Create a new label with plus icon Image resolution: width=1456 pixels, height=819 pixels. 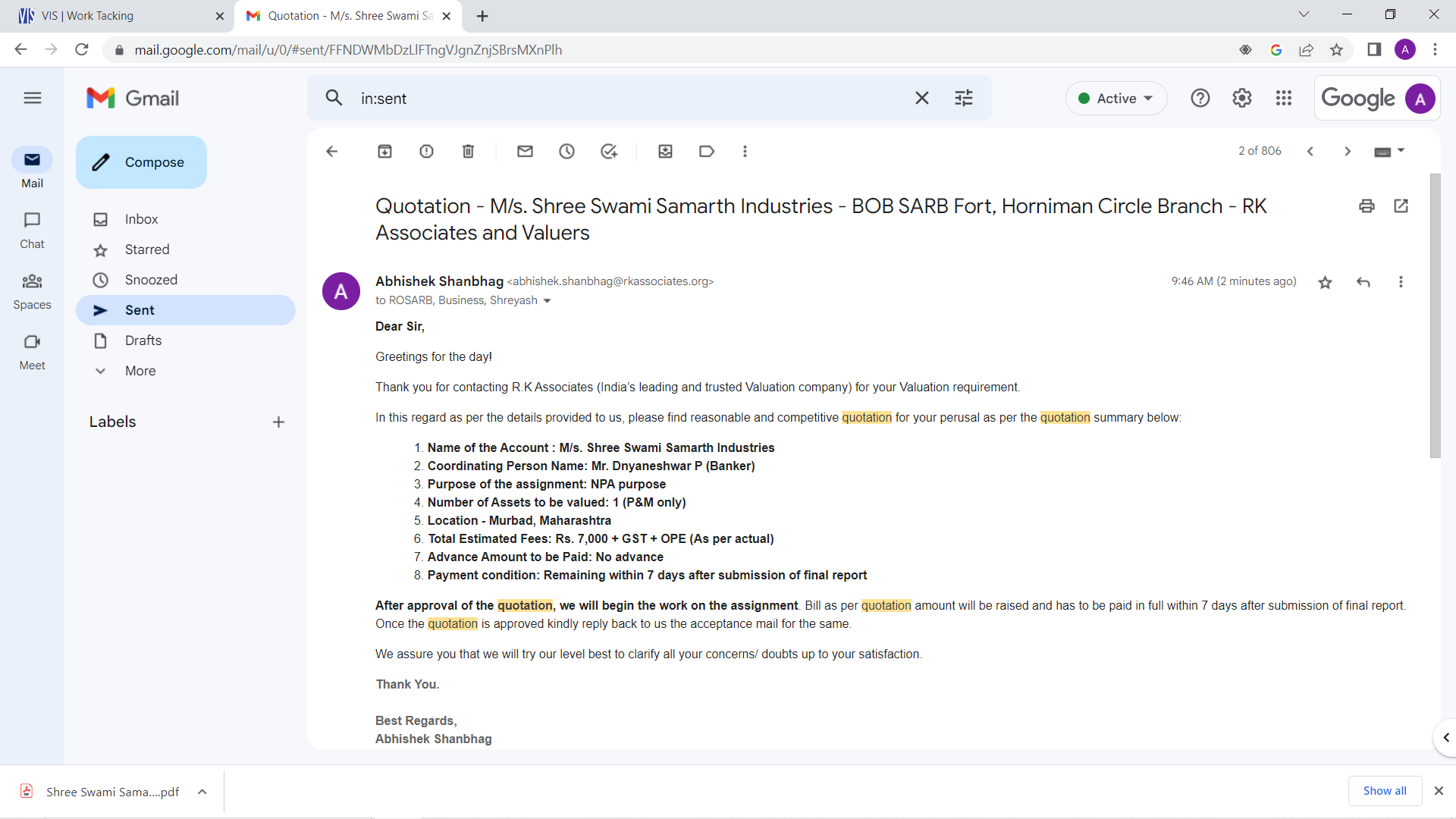click(x=278, y=422)
